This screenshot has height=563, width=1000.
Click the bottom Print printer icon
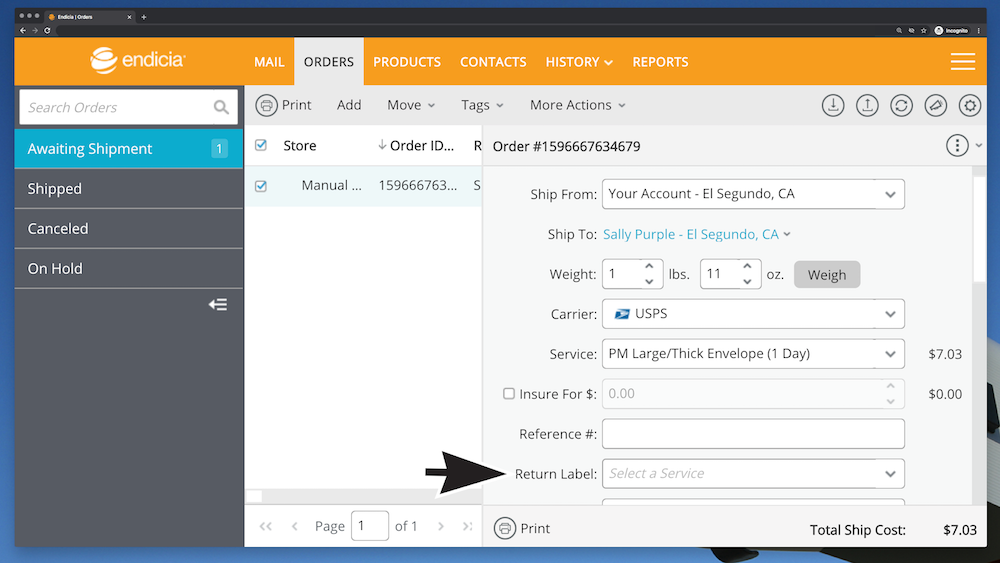pyautogui.click(x=504, y=528)
